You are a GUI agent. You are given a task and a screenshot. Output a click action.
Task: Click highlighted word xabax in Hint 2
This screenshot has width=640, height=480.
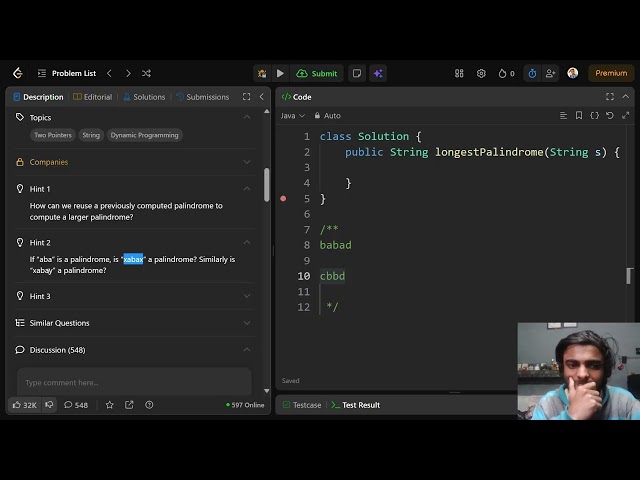(133, 259)
